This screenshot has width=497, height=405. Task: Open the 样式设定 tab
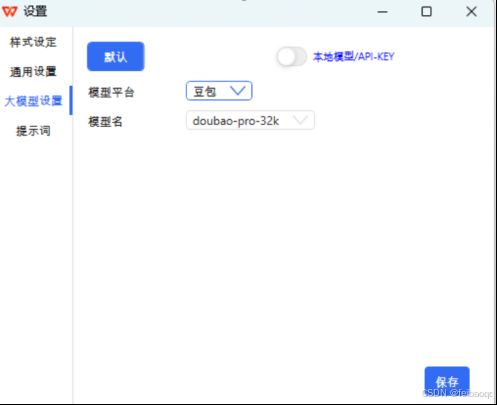tap(33, 42)
